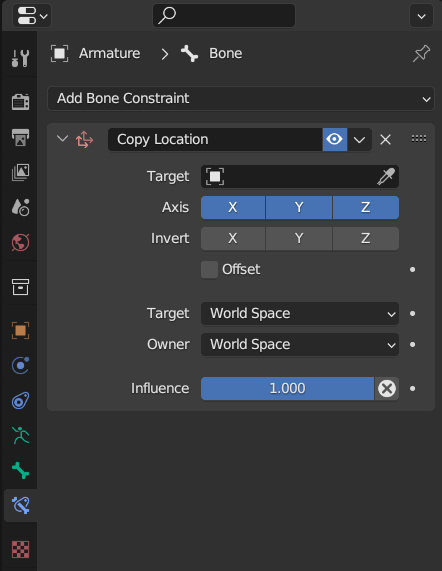Toggle the Axis X button
Viewport: 442px width, 571px height.
pos(233,208)
